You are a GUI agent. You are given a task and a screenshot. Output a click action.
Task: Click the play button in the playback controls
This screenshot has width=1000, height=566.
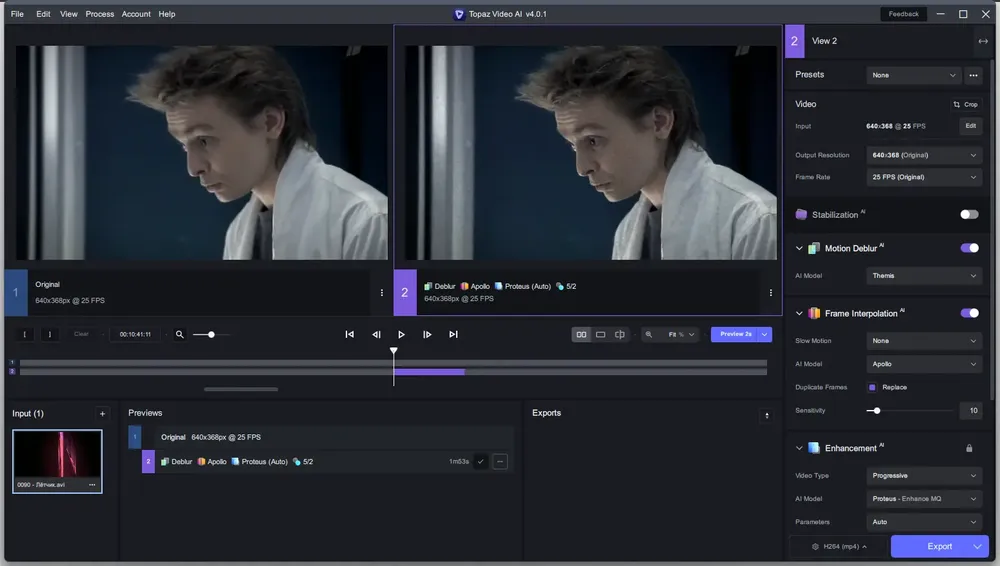(401, 334)
